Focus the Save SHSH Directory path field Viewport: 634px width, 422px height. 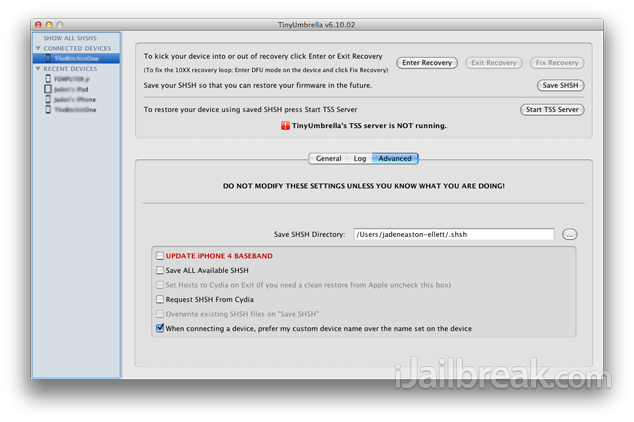(454, 234)
